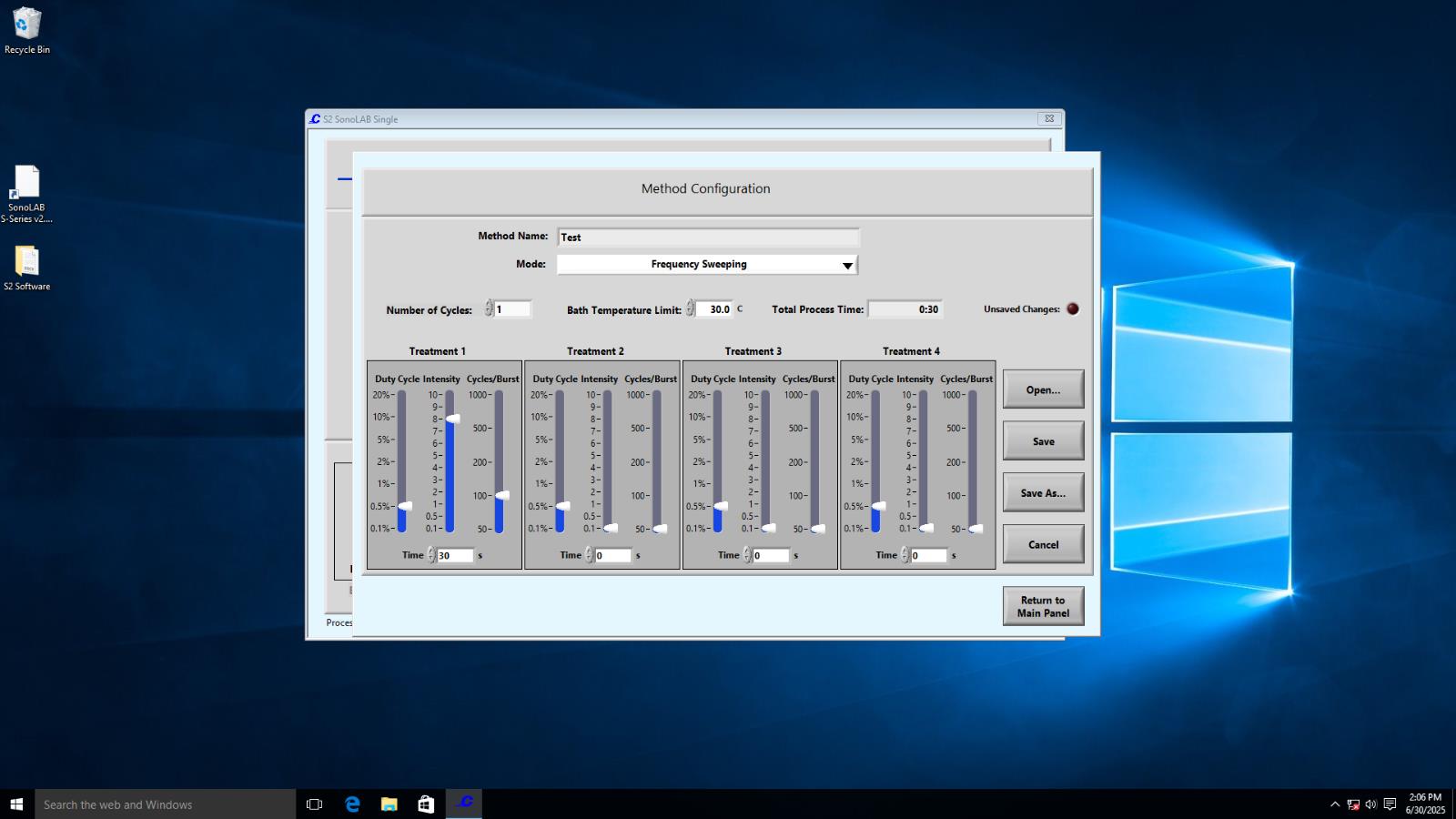Click the Treatment 1 Time stepper arrows
Viewport: 1456px width, 819px height.
pos(431,555)
